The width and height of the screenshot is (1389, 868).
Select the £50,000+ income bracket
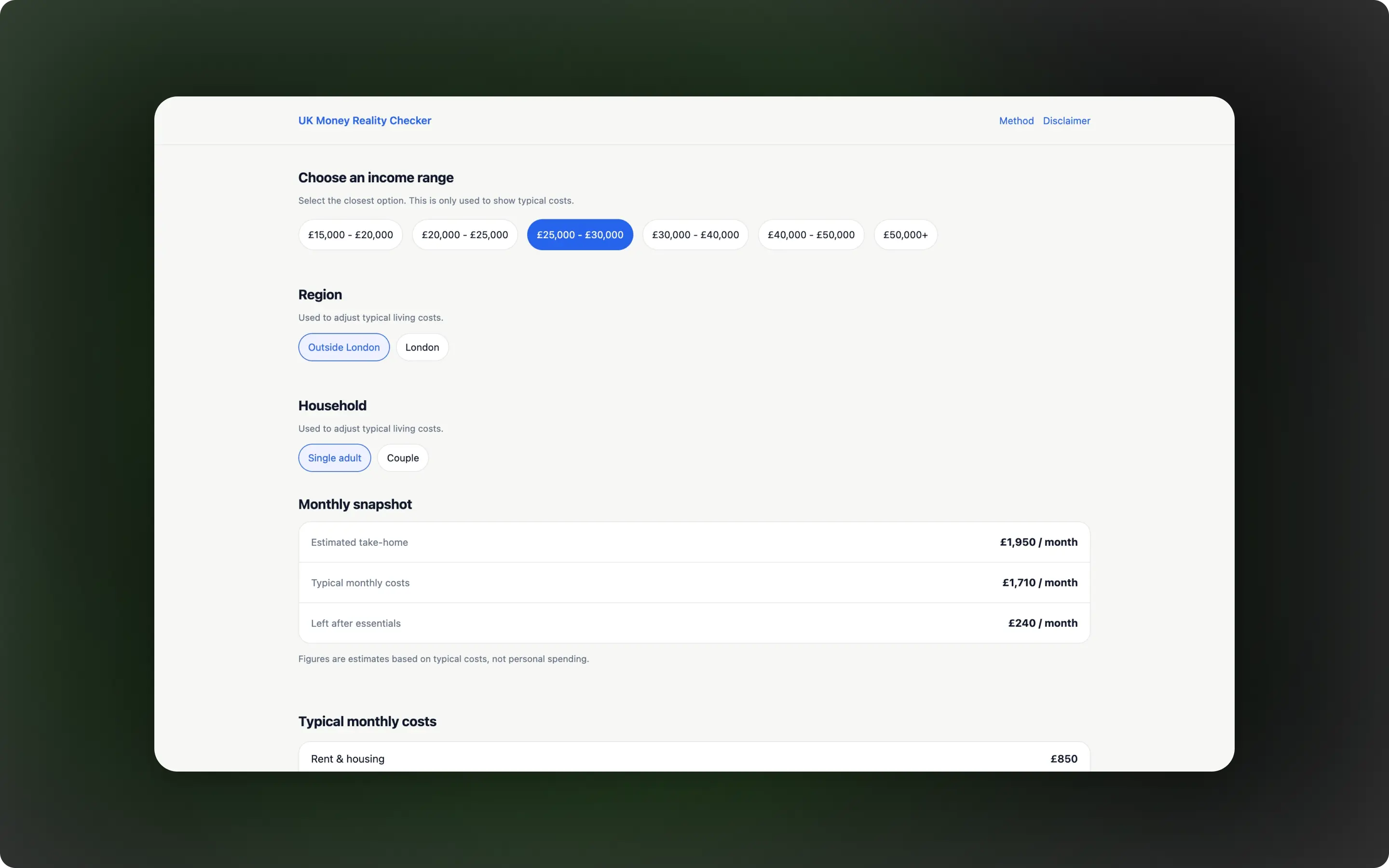click(905, 234)
